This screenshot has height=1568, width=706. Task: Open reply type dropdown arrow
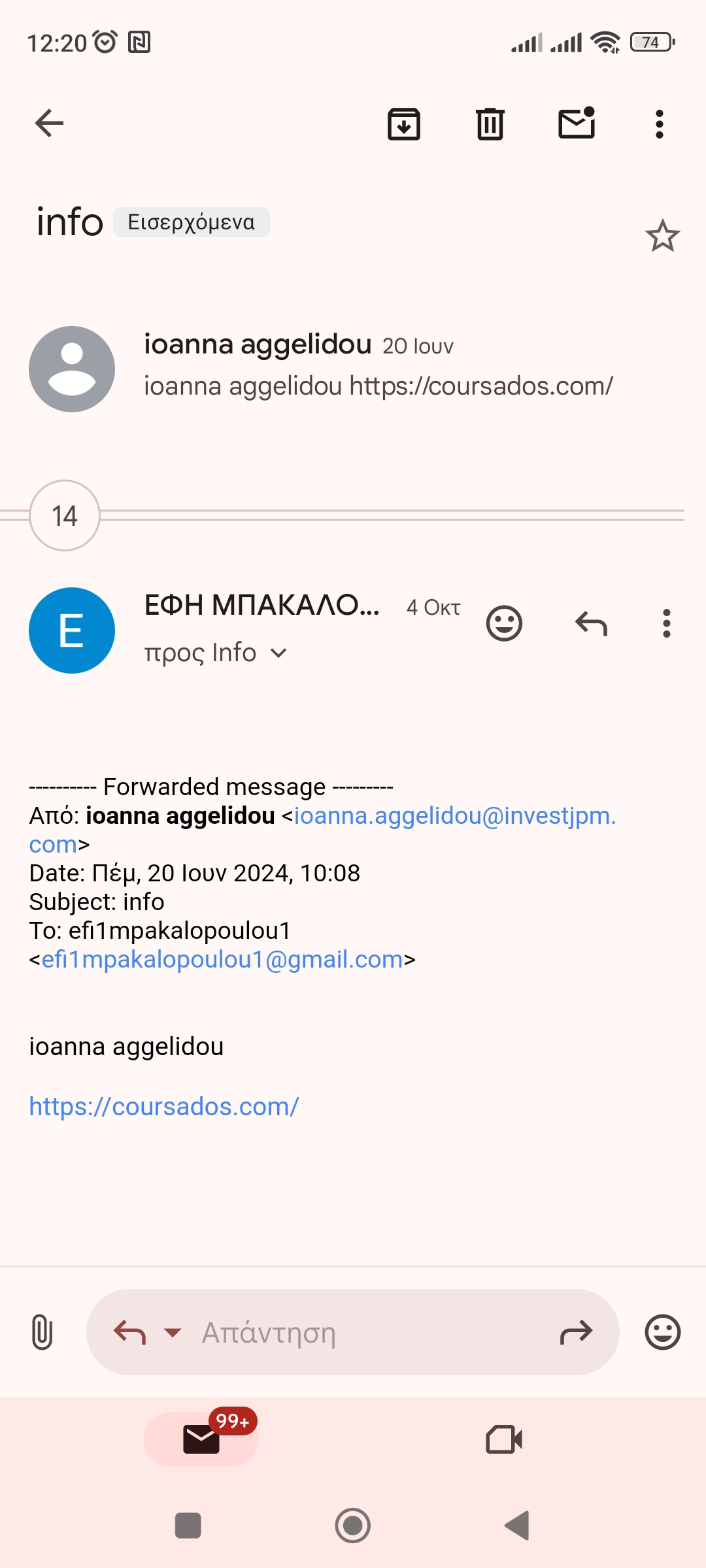[x=173, y=1332]
